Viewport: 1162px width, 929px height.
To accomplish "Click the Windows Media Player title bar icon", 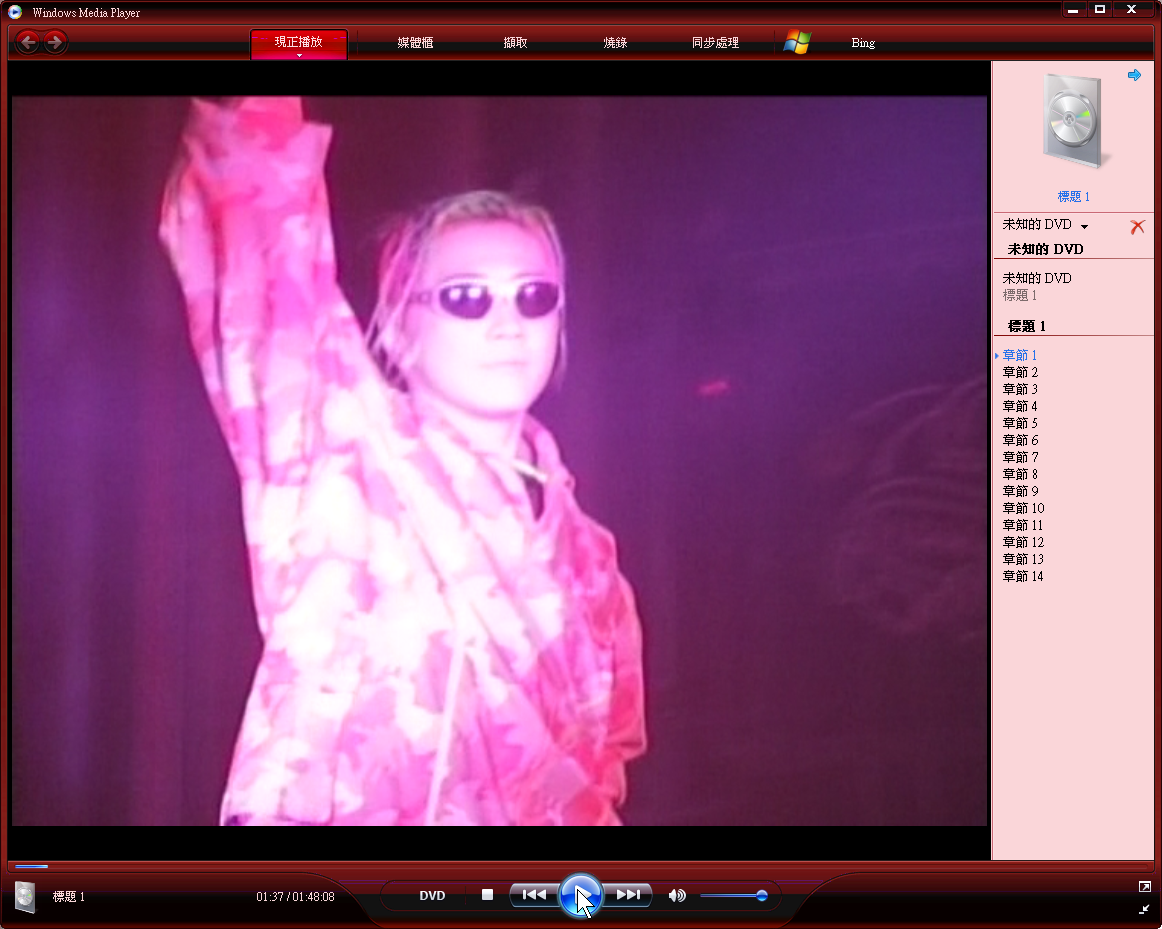I will (x=15, y=12).
